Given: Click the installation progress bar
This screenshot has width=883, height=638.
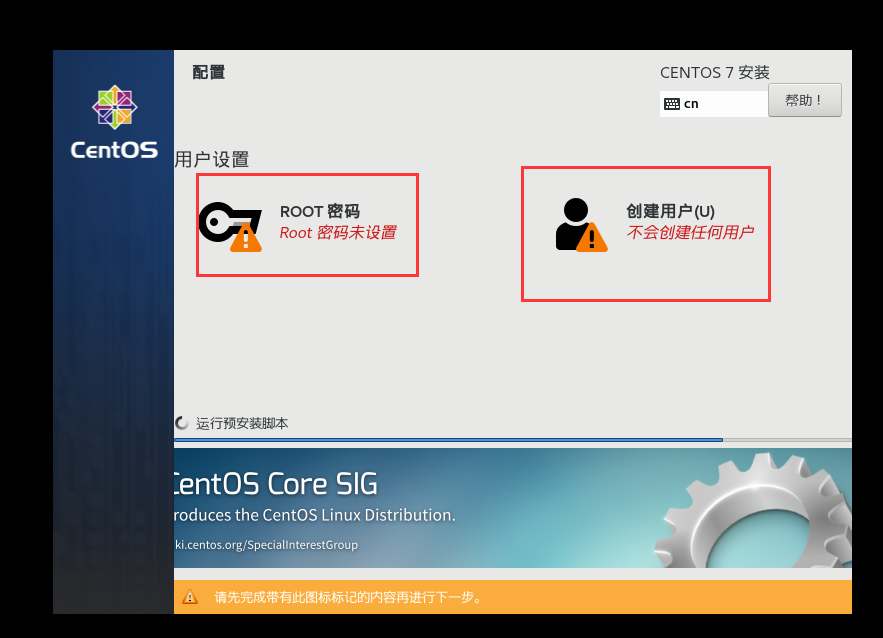Looking at the screenshot, I should 512,440.
